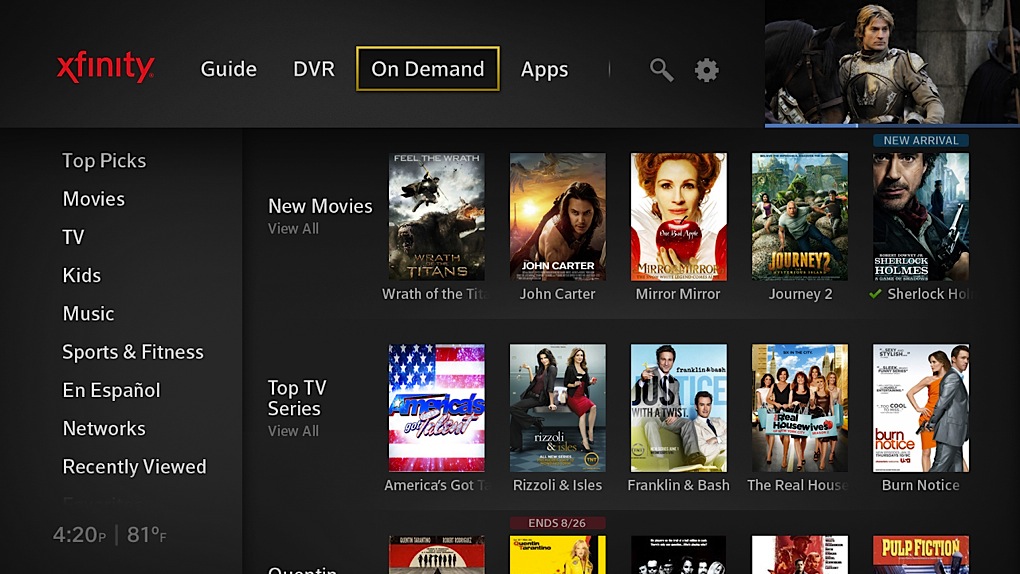Open Pulp Fiction poster in bottom row
The height and width of the screenshot is (574, 1020).
click(920, 554)
